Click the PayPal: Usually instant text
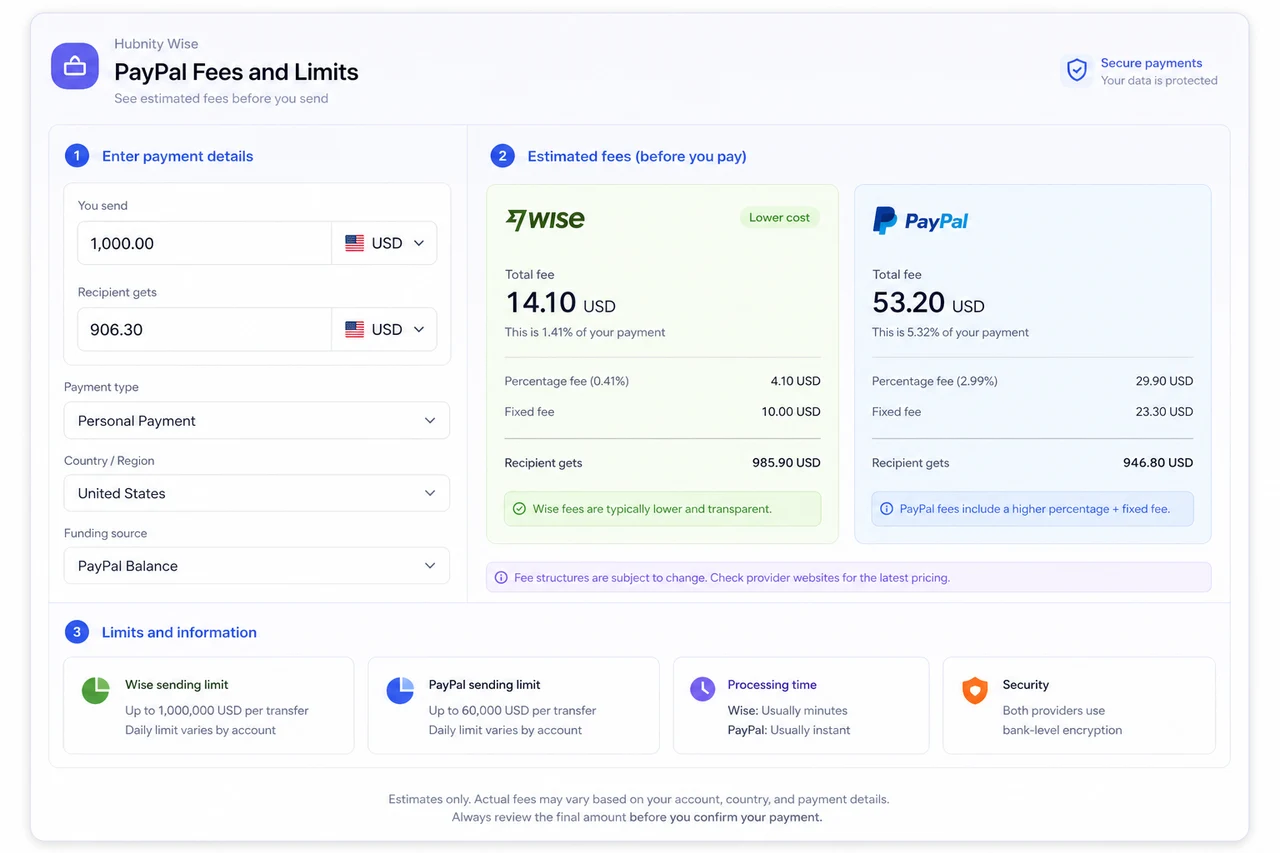This screenshot has width=1280, height=853. tap(789, 730)
